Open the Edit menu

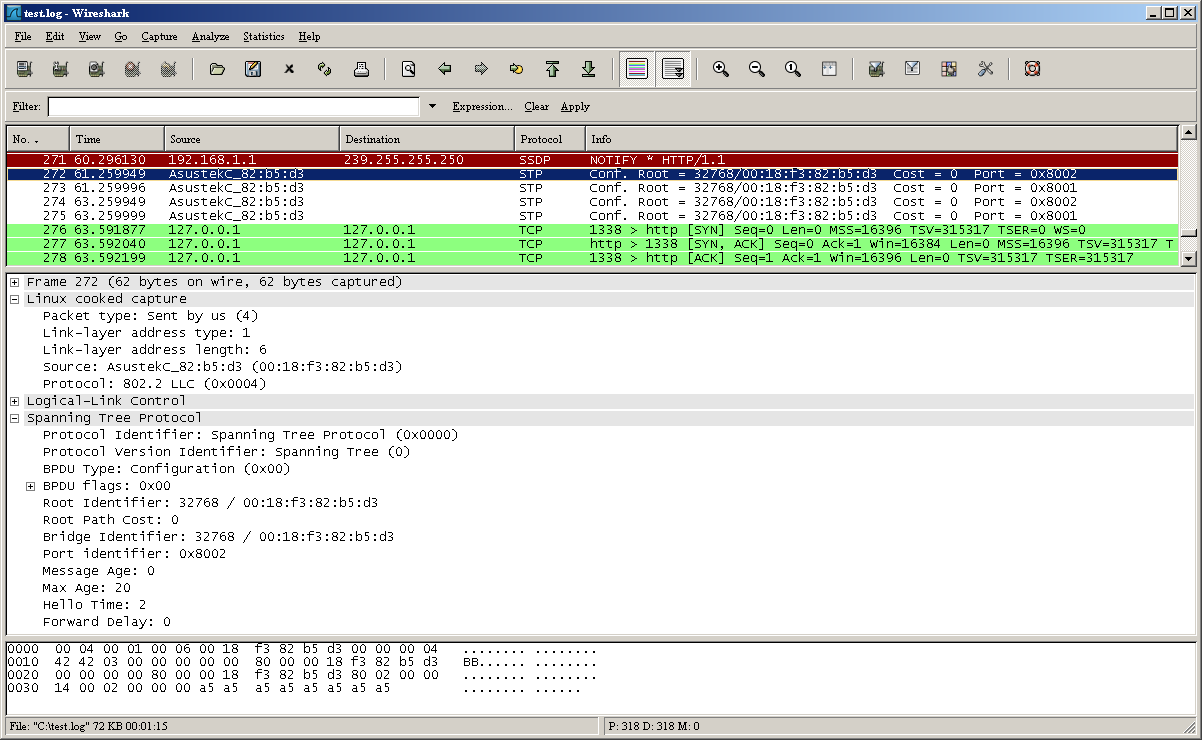(x=55, y=36)
